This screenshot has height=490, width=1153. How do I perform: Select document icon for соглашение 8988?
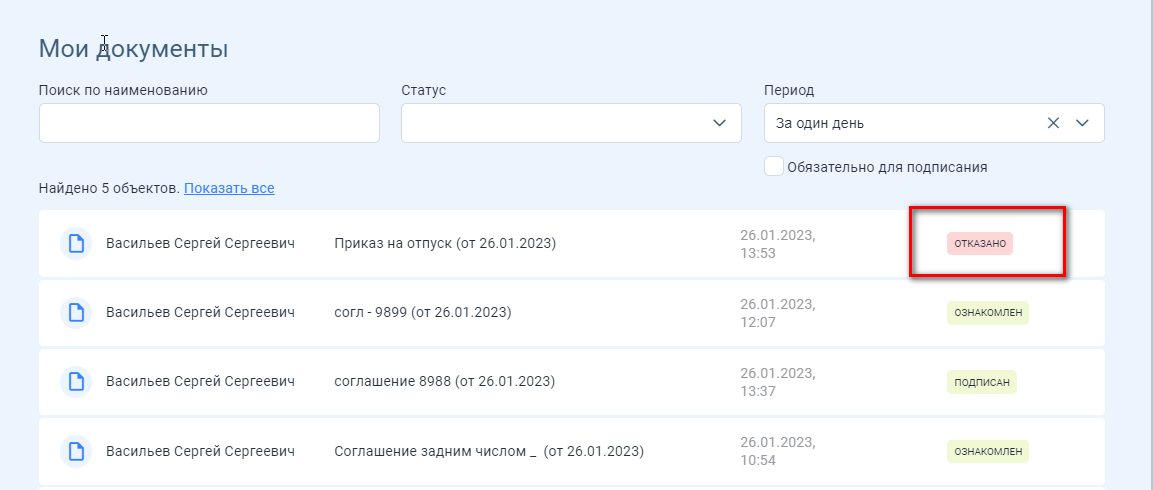pos(76,382)
